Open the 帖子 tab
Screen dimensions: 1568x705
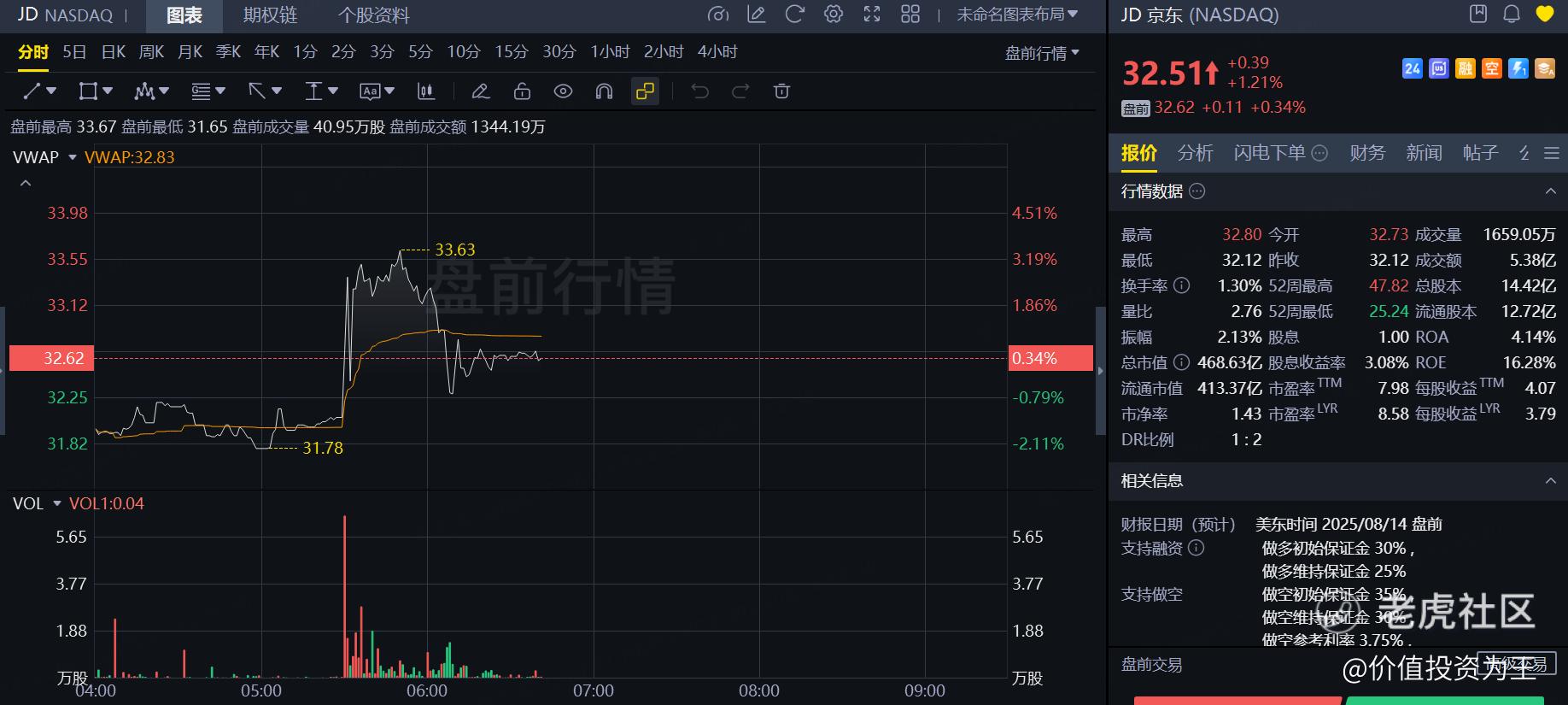pos(1480,153)
